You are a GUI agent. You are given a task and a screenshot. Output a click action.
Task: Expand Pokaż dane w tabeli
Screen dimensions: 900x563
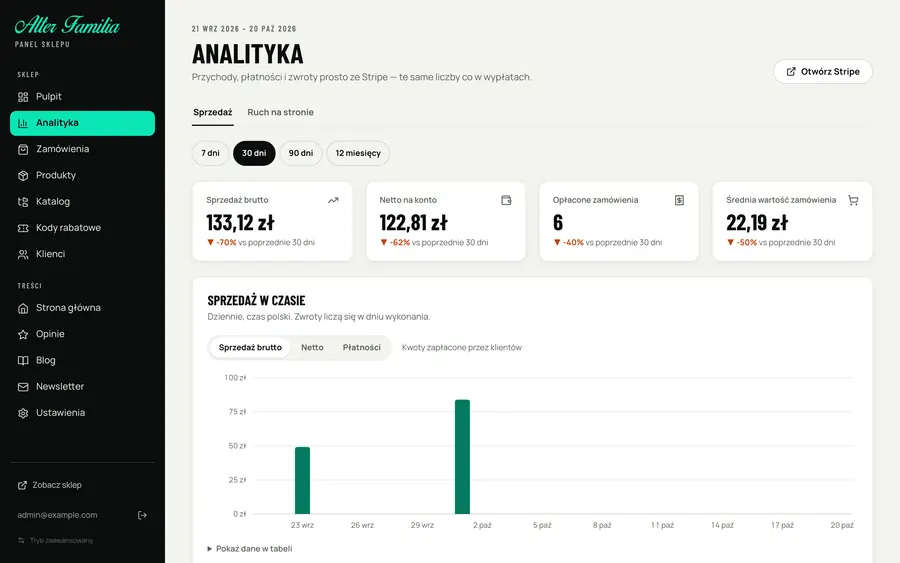click(250, 549)
